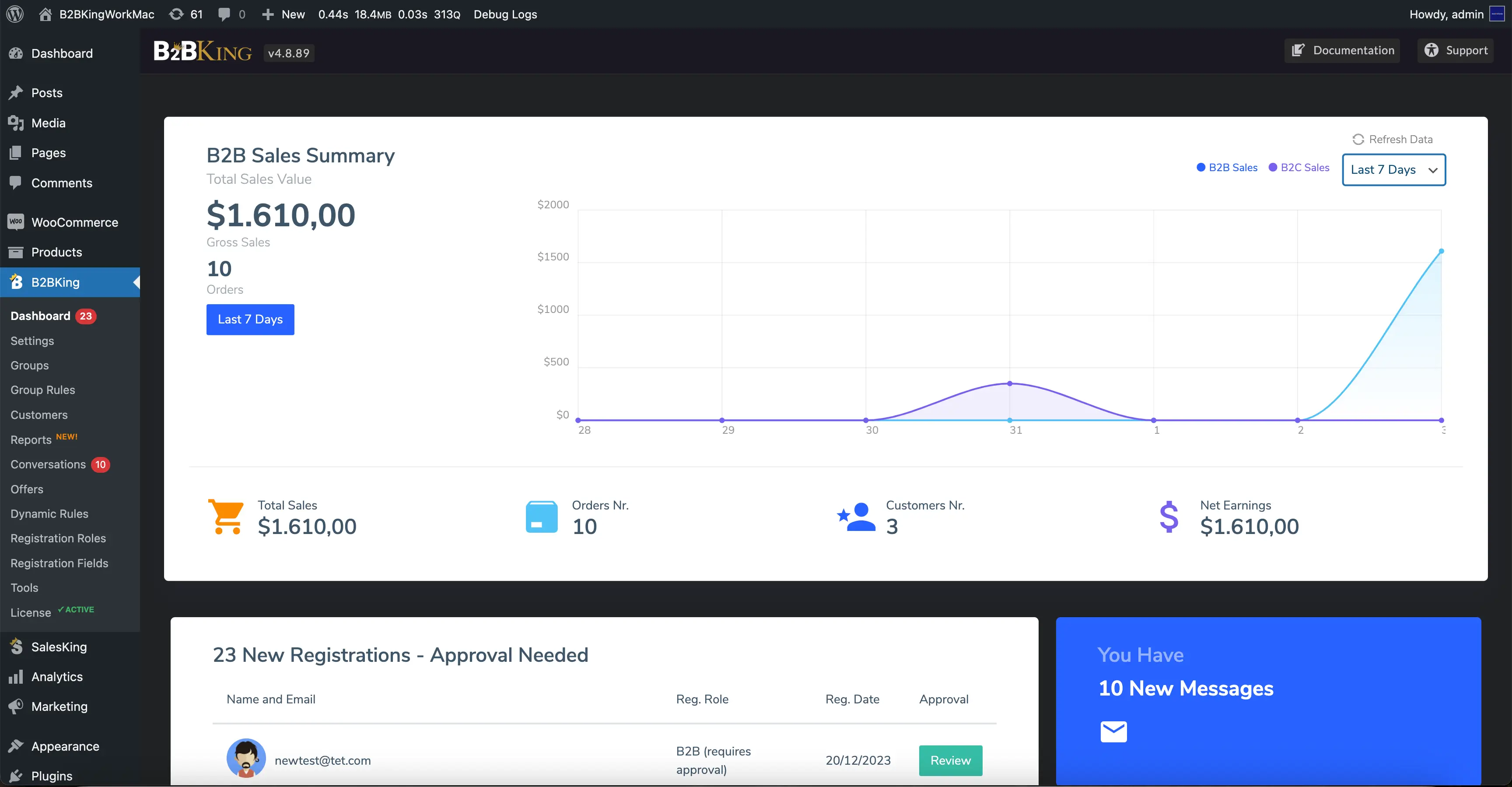Click newtest@tet.com user avatar
1512x787 pixels.
(x=246, y=758)
